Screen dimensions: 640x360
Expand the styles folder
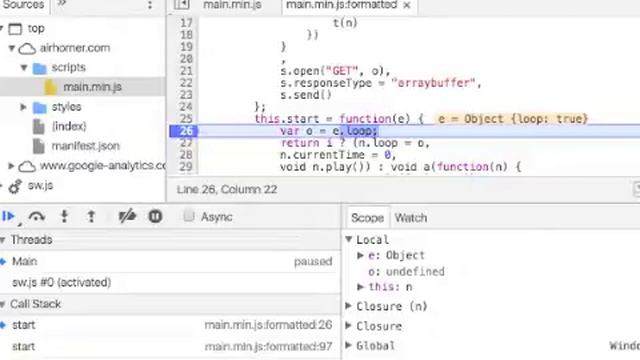click(x=24, y=107)
